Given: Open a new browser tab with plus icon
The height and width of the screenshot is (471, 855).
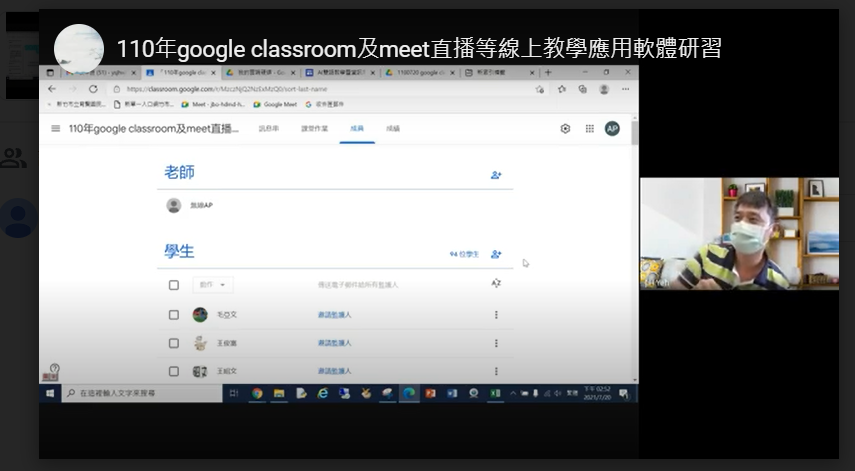Looking at the screenshot, I should click(548, 72).
